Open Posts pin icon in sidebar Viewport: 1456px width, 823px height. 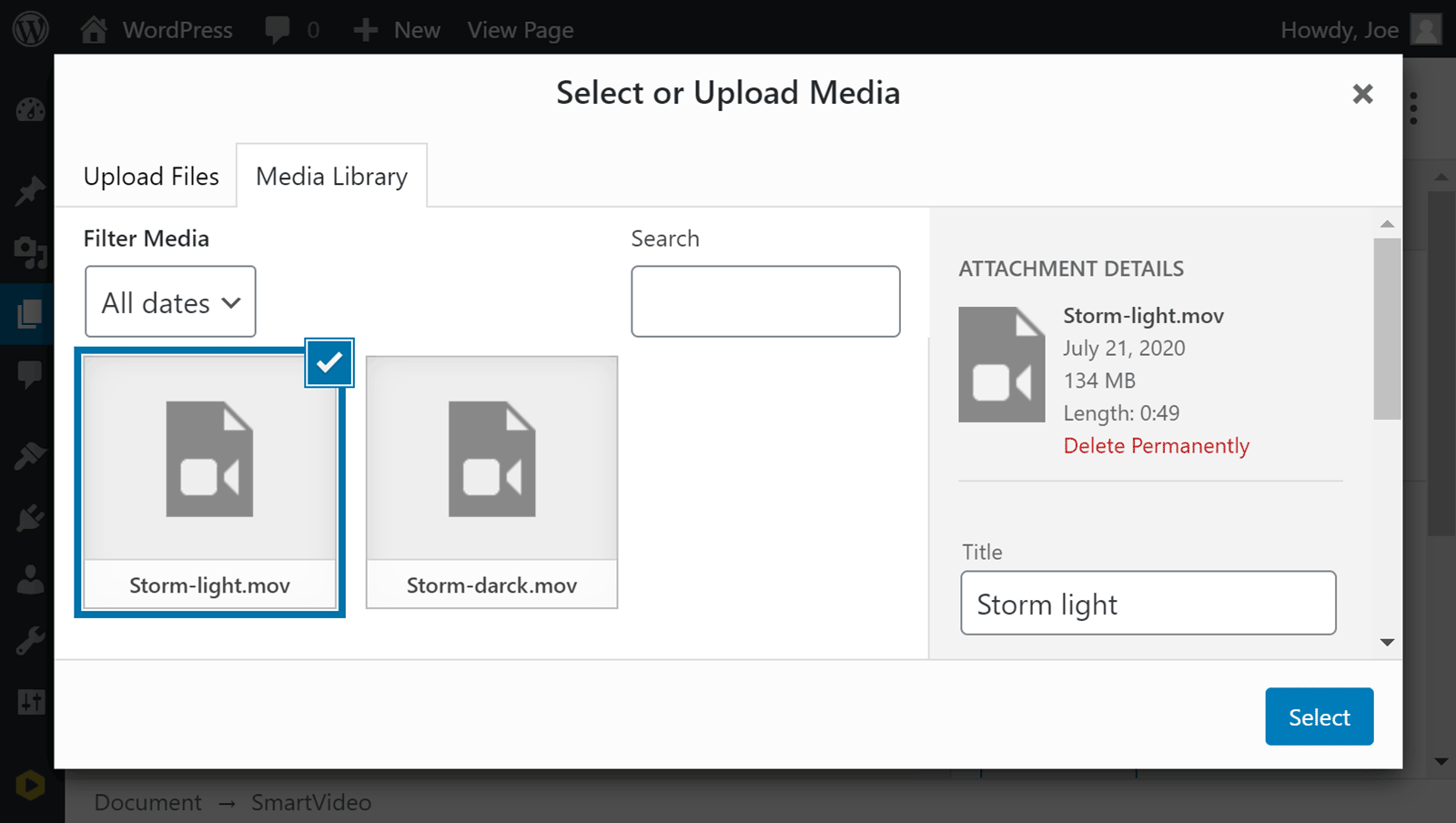(30, 190)
